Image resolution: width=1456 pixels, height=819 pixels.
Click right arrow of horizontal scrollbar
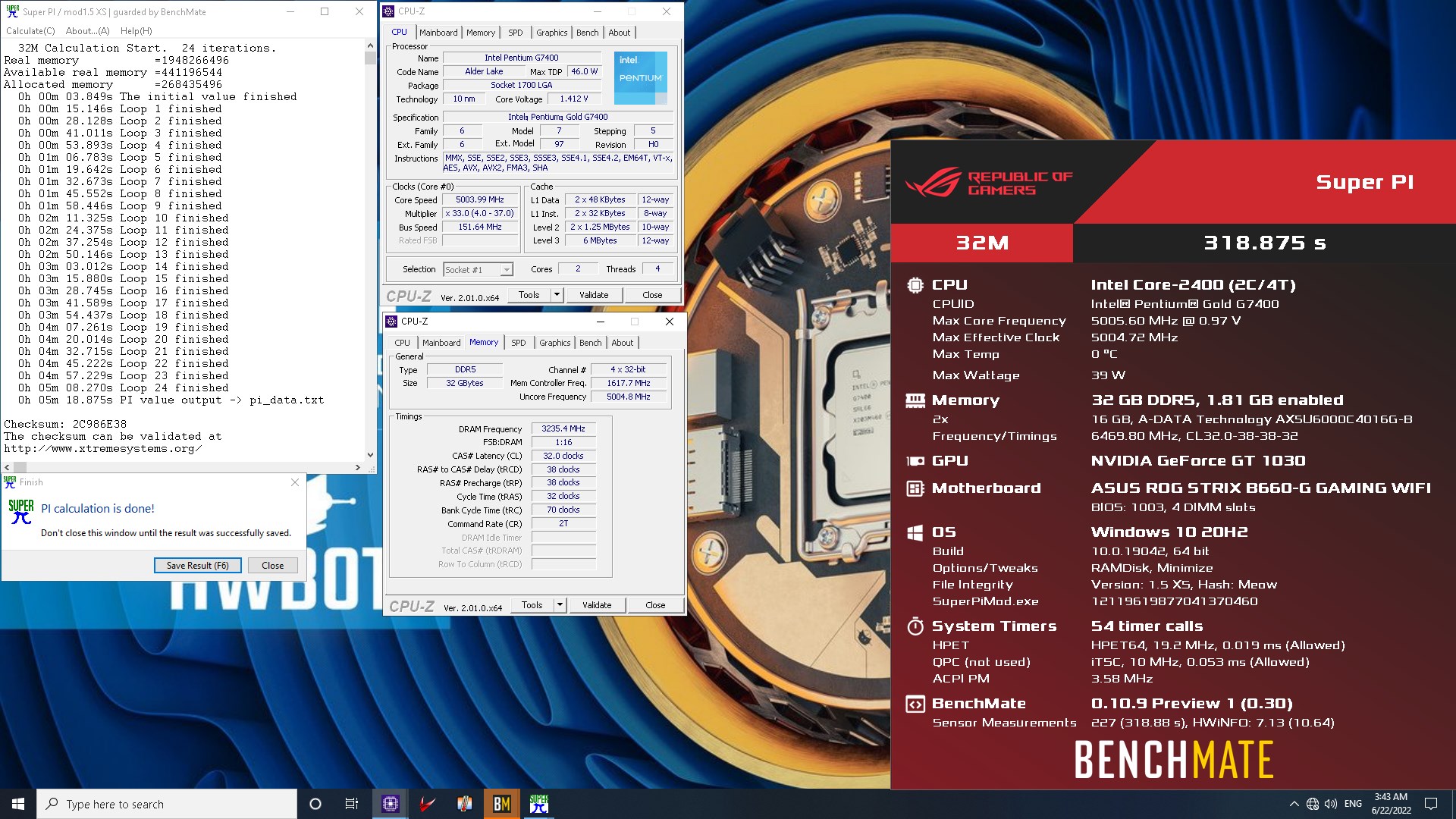[358, 467]
